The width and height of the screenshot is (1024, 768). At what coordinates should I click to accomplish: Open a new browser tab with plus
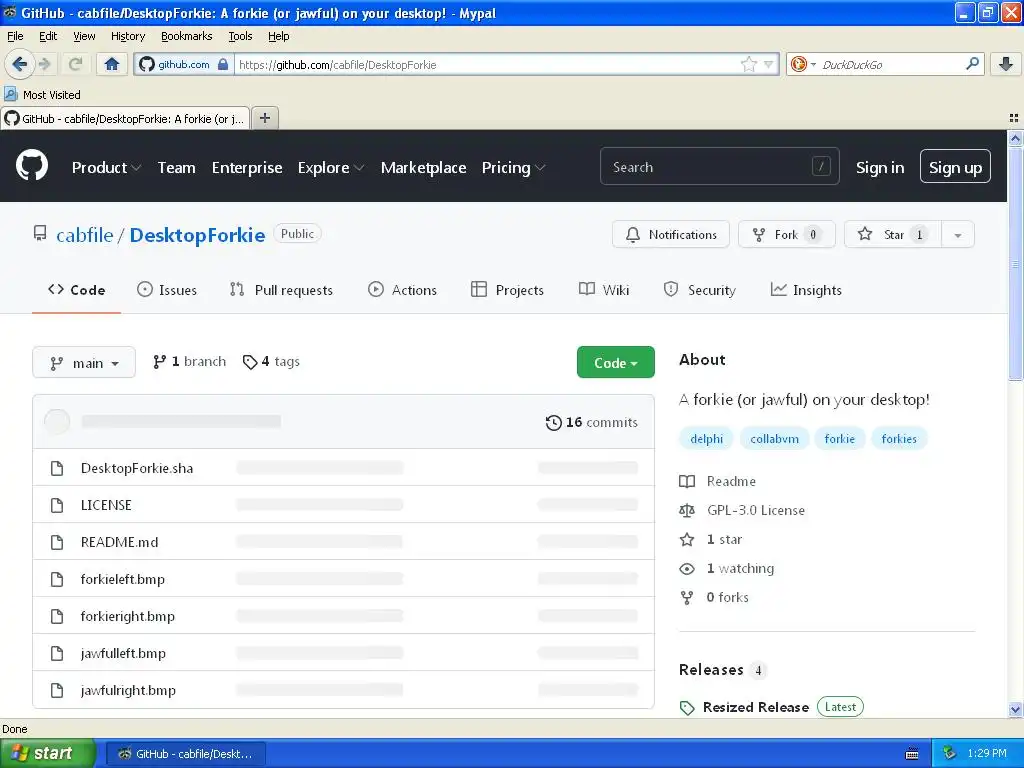click(x=264, y=118)
